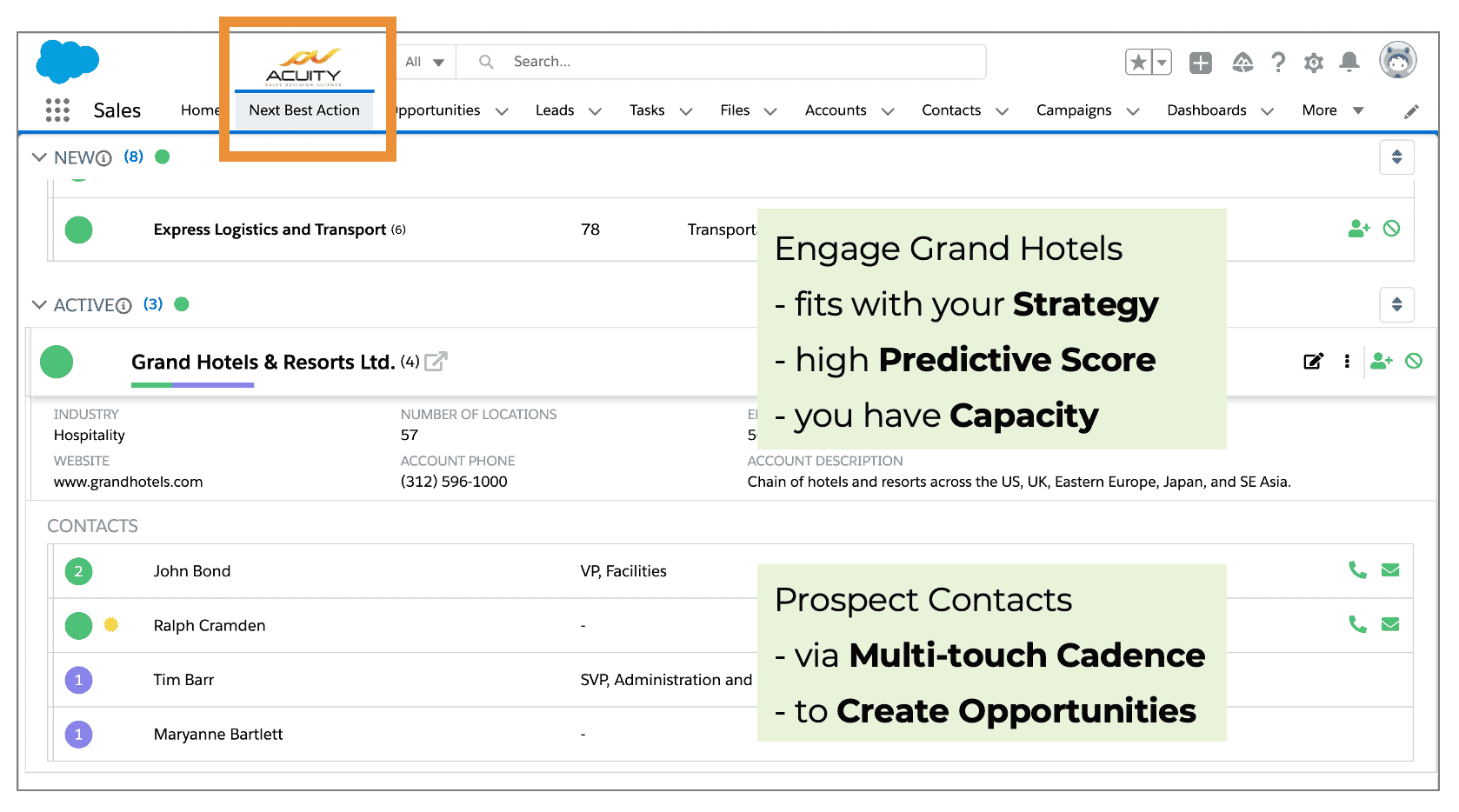
Task: Open the Leads tab
Action: 555,110
